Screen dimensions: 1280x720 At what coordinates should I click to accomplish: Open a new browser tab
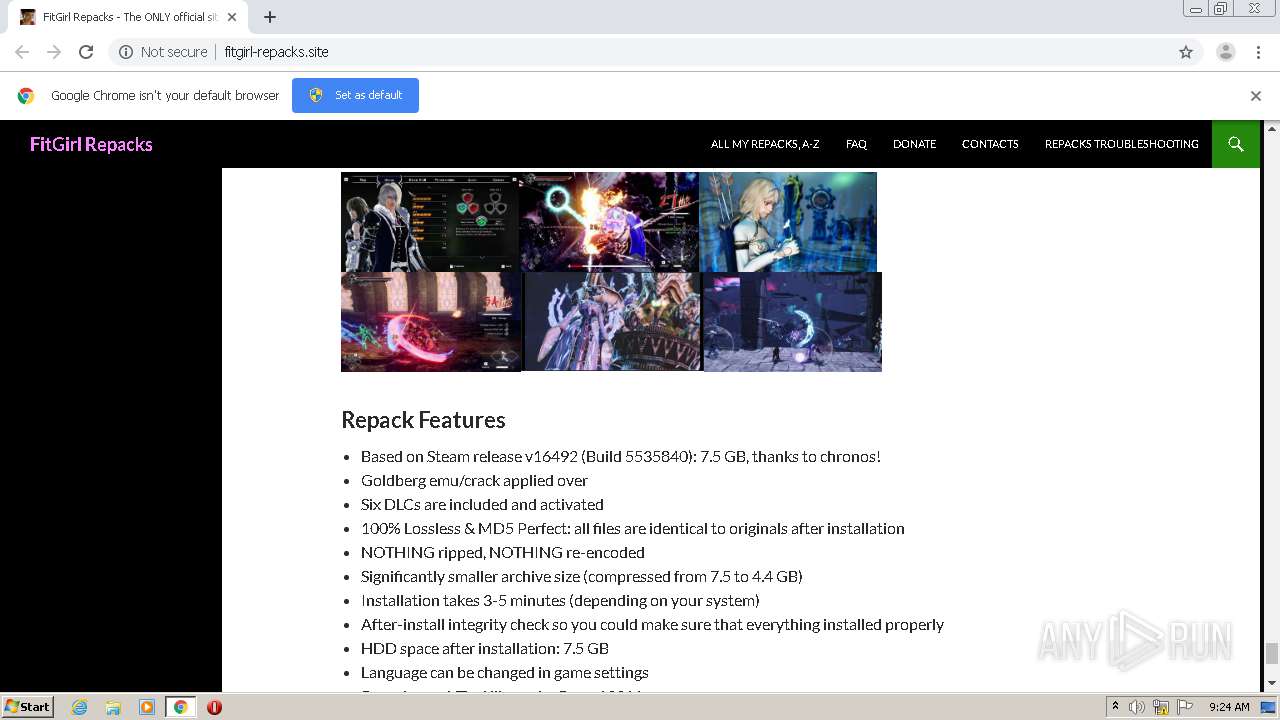(x=270, y=17)
